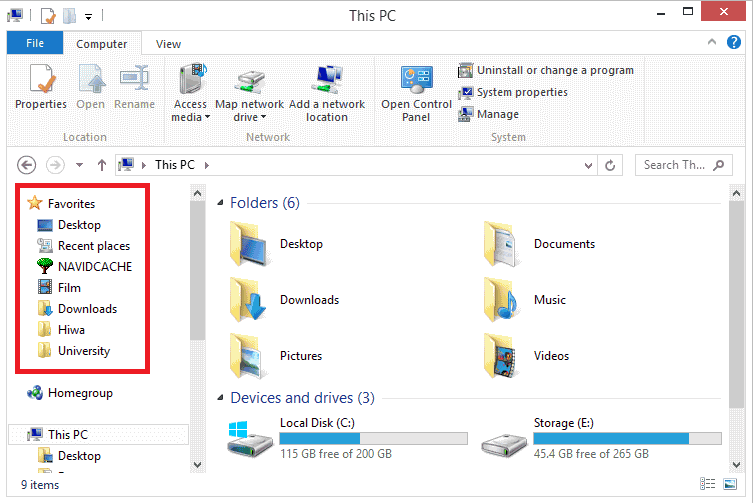Click the Up arrow navigation button
753x503 pixels.
pyautogui.click(x=102, y=165)
